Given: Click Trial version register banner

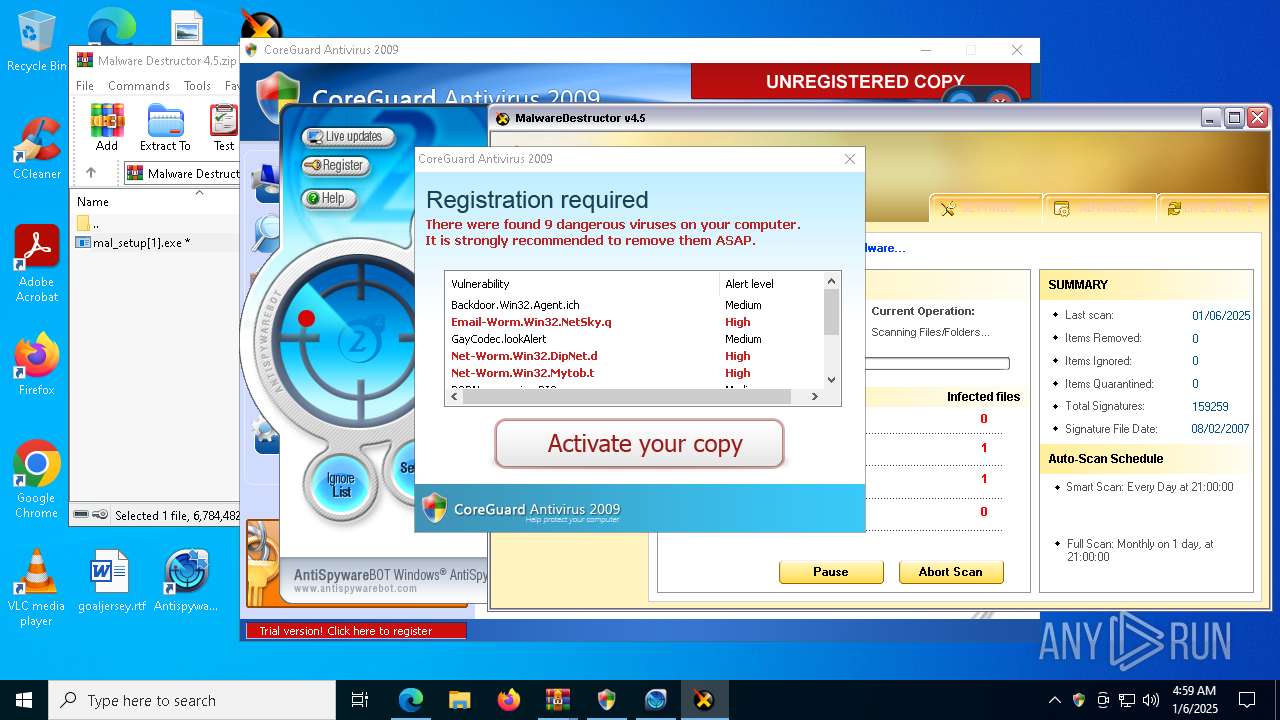Looking at the screenshot, I should click(x=356, y=631).
